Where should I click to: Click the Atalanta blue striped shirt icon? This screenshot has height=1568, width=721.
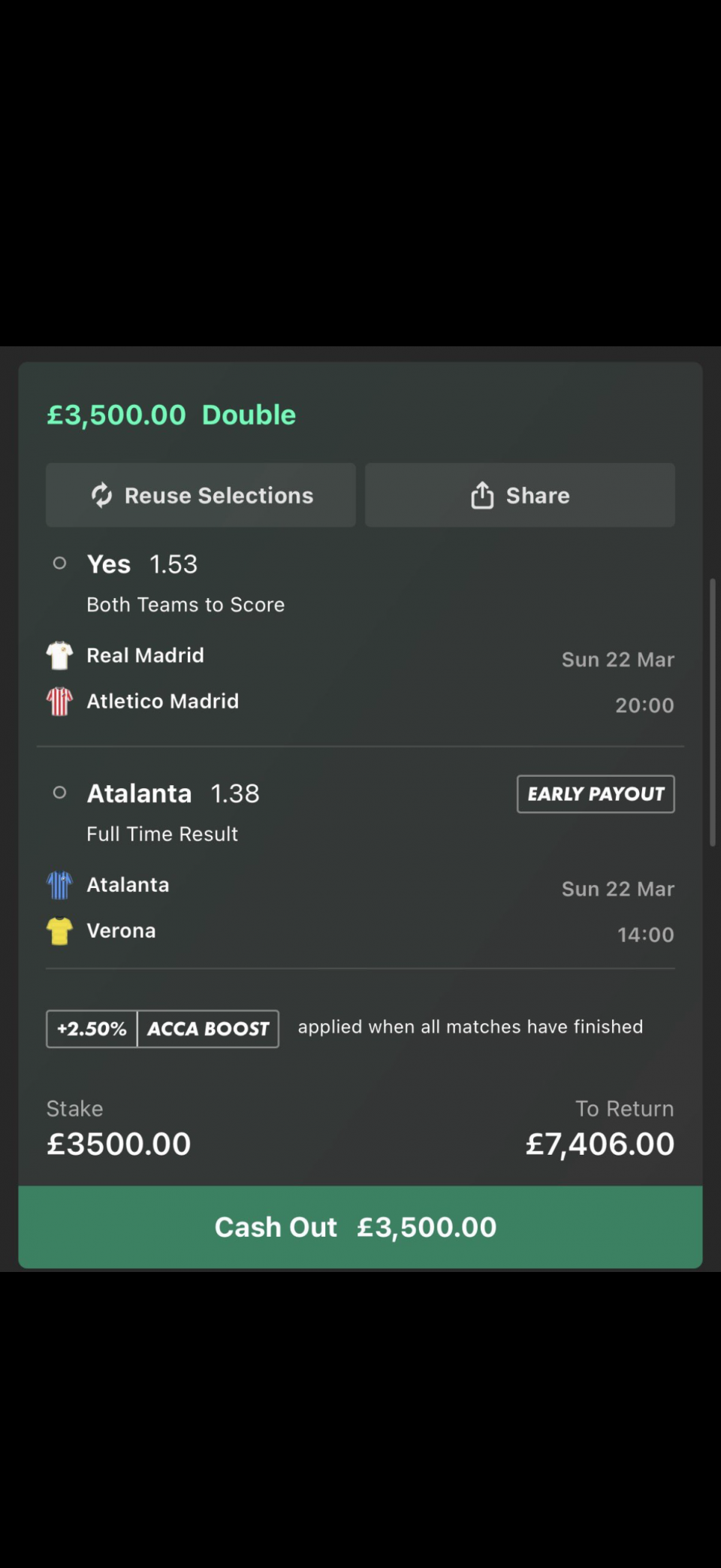[x=59, y=885]
